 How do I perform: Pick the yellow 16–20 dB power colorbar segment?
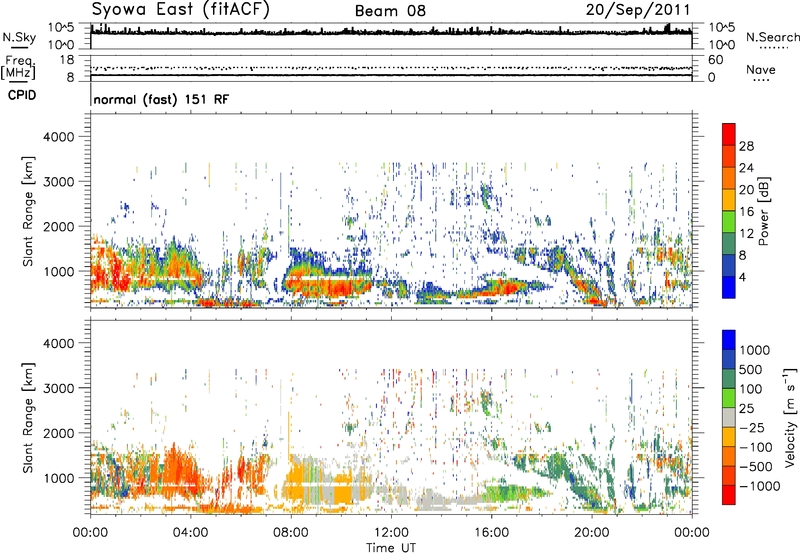pos(729,200)
